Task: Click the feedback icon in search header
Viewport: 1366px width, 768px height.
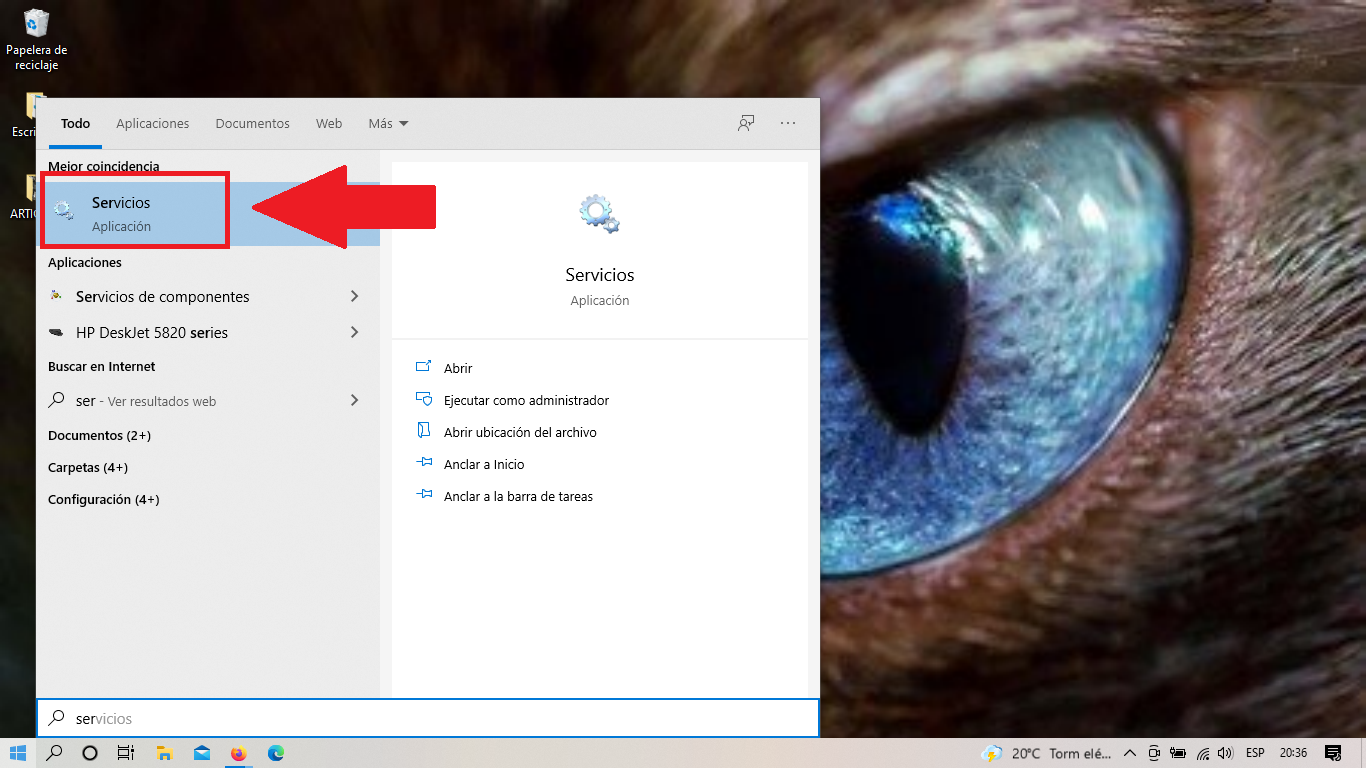Action: click(x=746, y=123)
